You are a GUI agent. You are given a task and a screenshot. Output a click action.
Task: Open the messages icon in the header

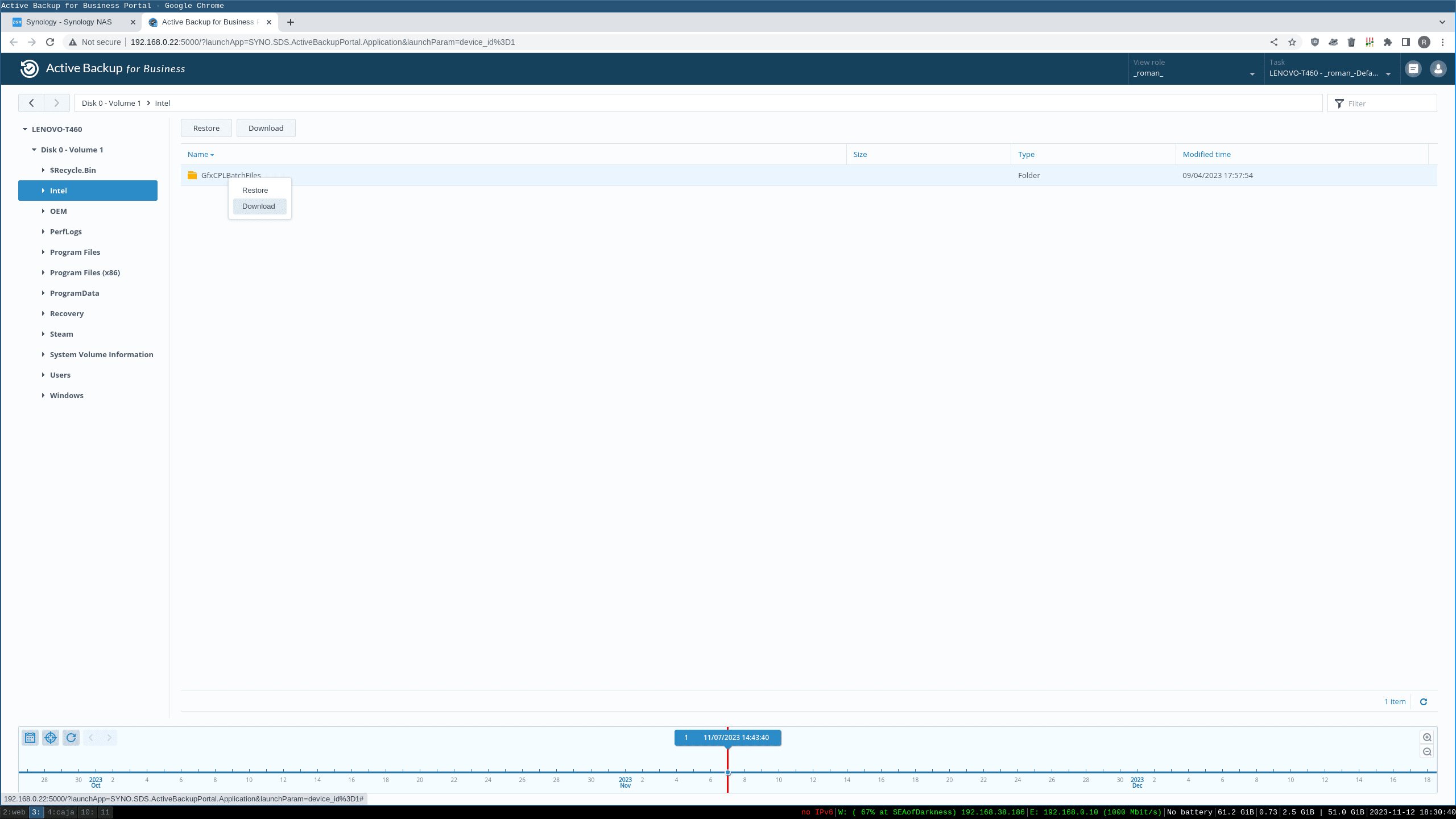[1413, 69]
